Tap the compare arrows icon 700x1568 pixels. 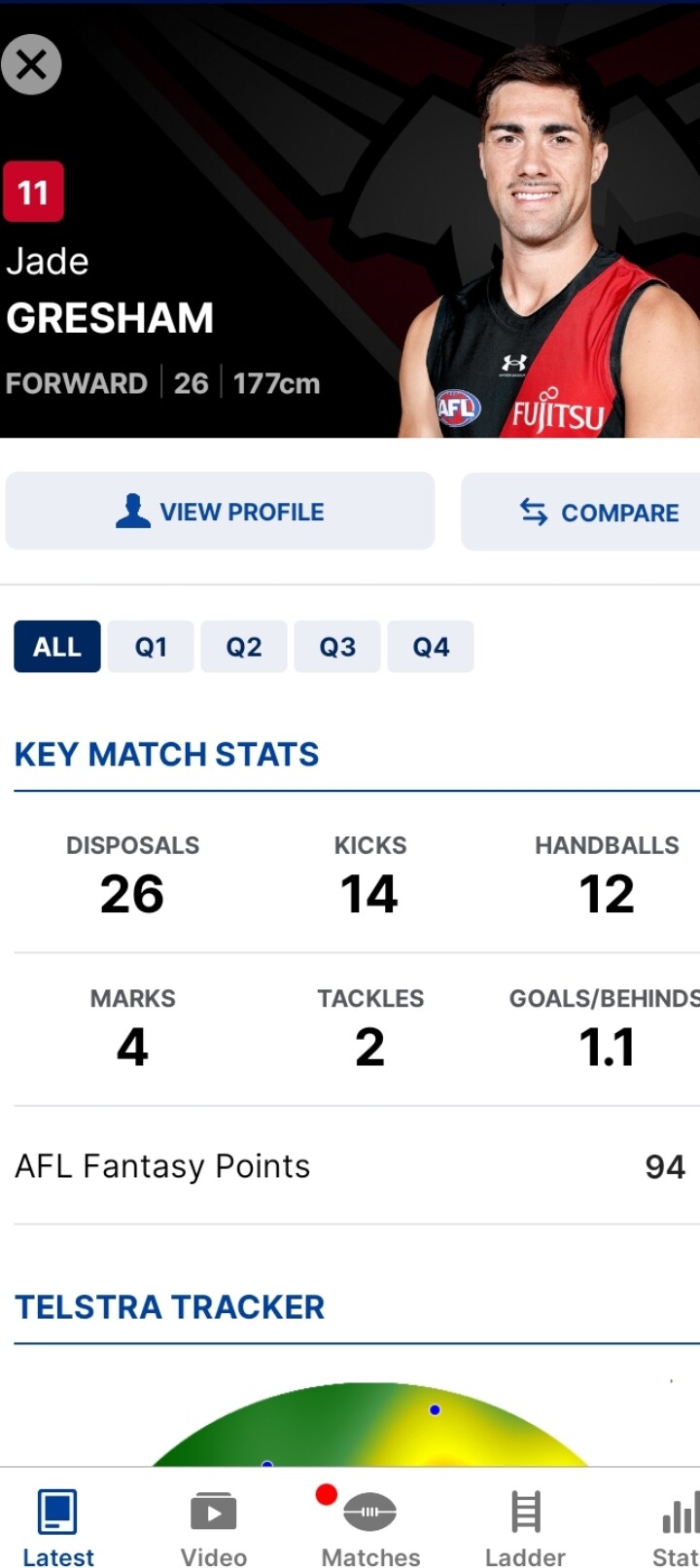[x=534, y=512]
